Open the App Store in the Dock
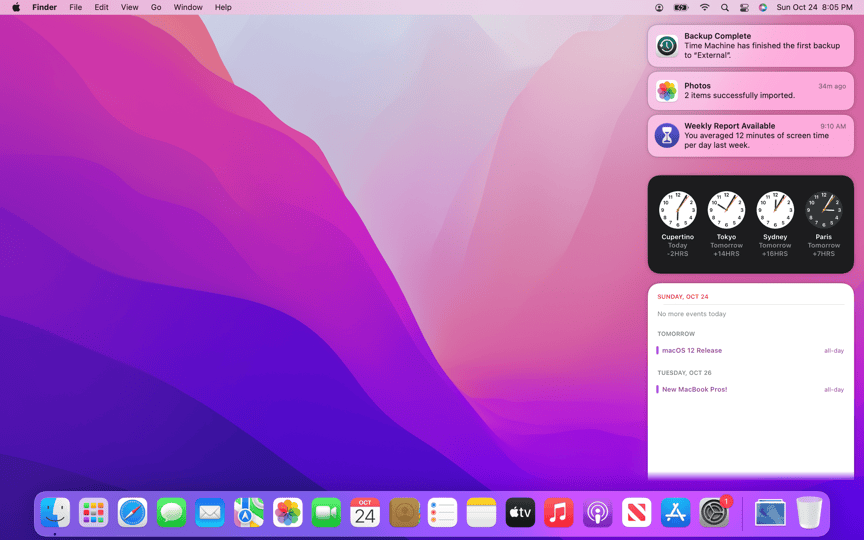The width and height of the screenshot is (864, 540). [675, 512]
